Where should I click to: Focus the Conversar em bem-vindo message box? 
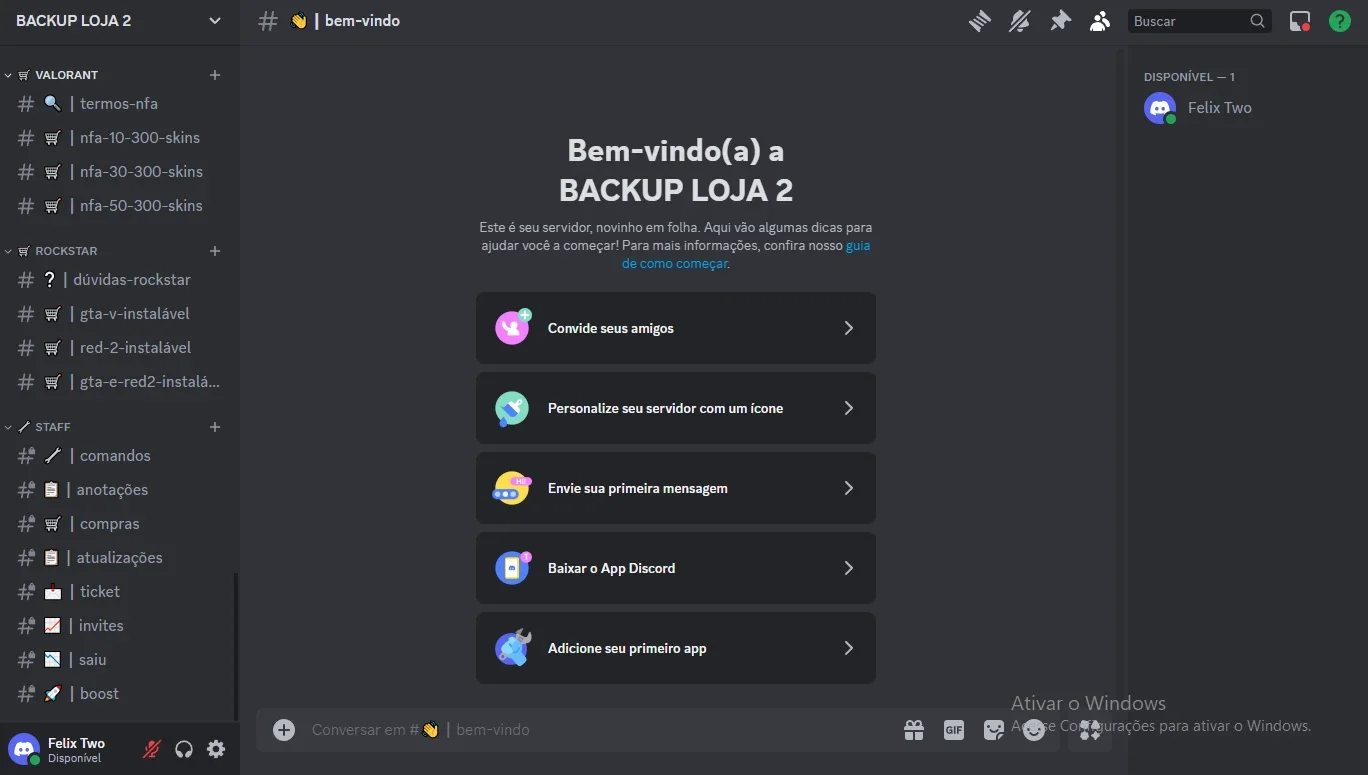(x=600, y=730)
